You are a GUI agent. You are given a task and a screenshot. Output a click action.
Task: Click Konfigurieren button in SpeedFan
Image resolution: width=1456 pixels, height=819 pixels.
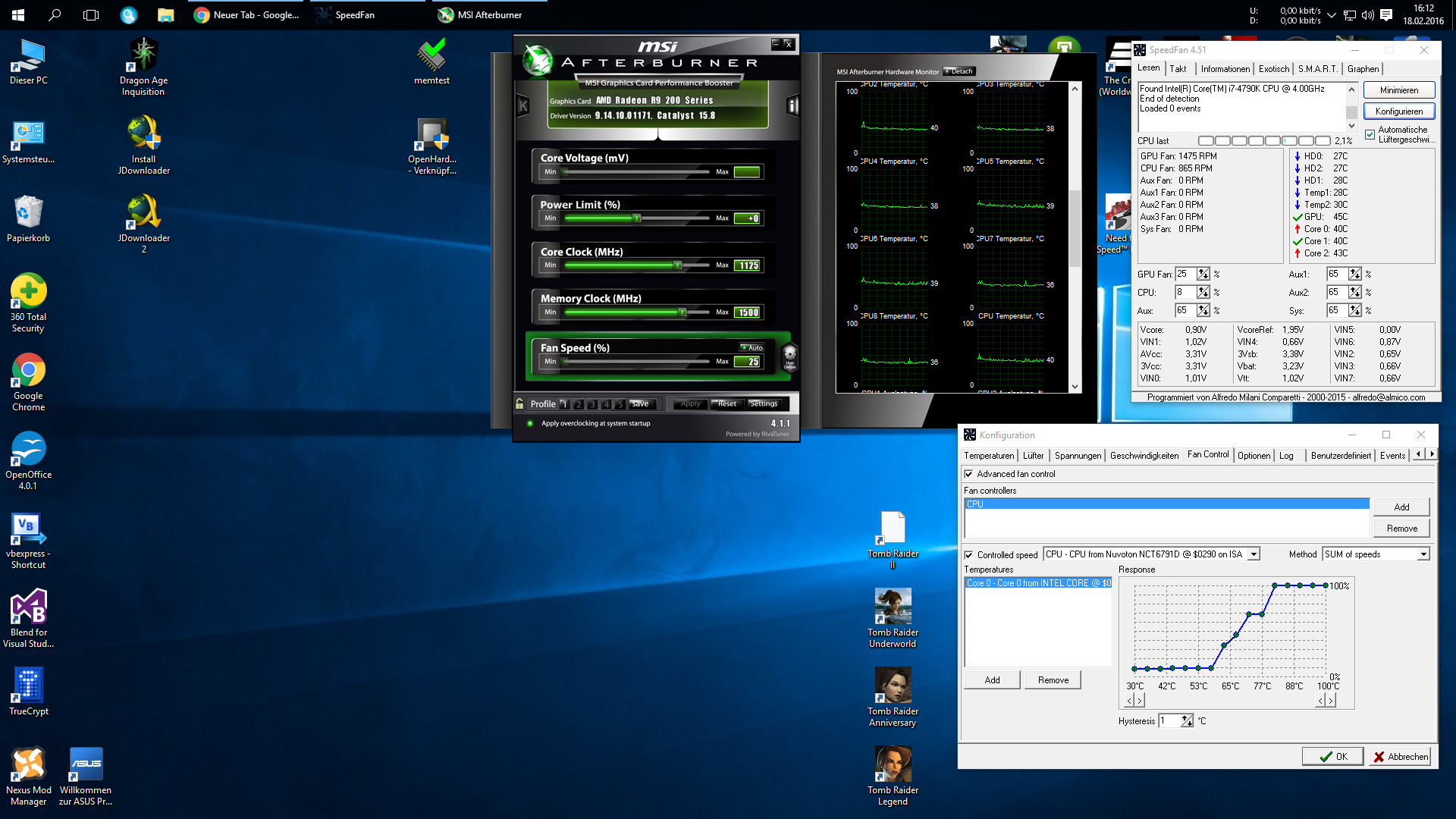click(x=1398, y=111)
